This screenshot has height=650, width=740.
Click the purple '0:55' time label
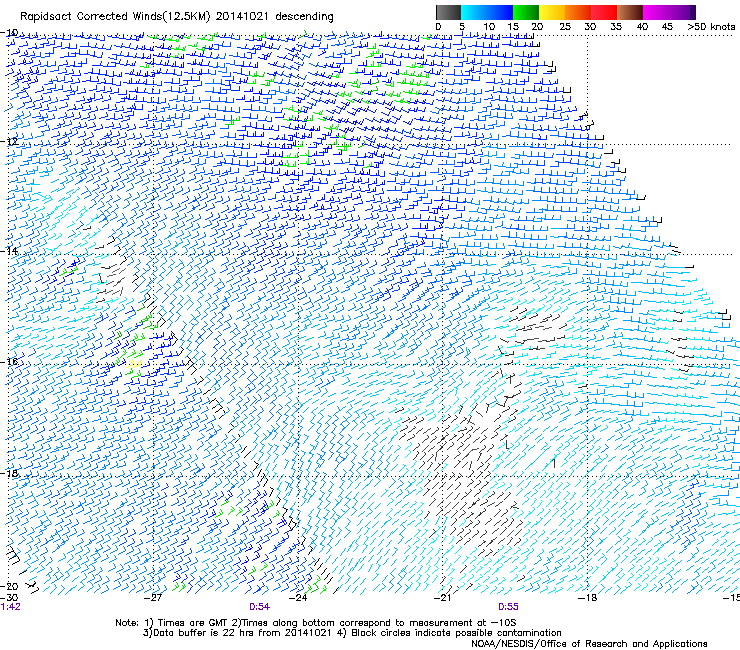coord(508,607)
